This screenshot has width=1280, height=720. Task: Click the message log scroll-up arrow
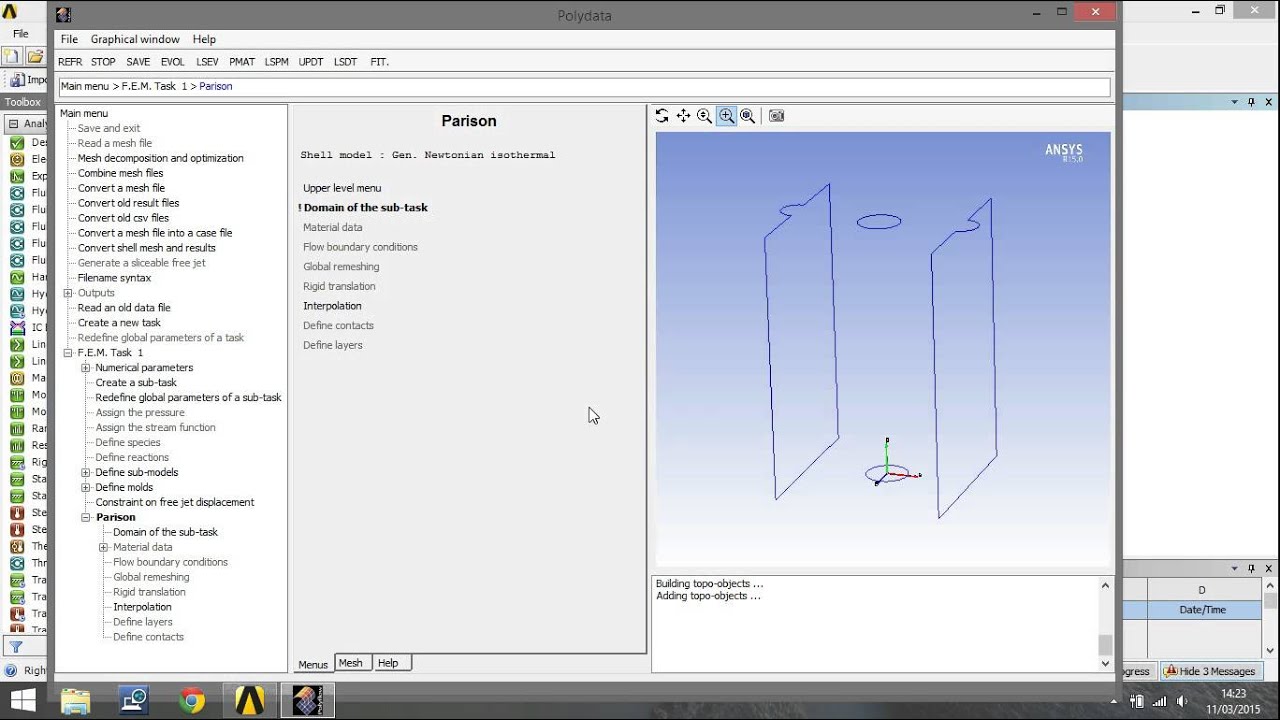pyautogui.click(x=1105, y=586)
